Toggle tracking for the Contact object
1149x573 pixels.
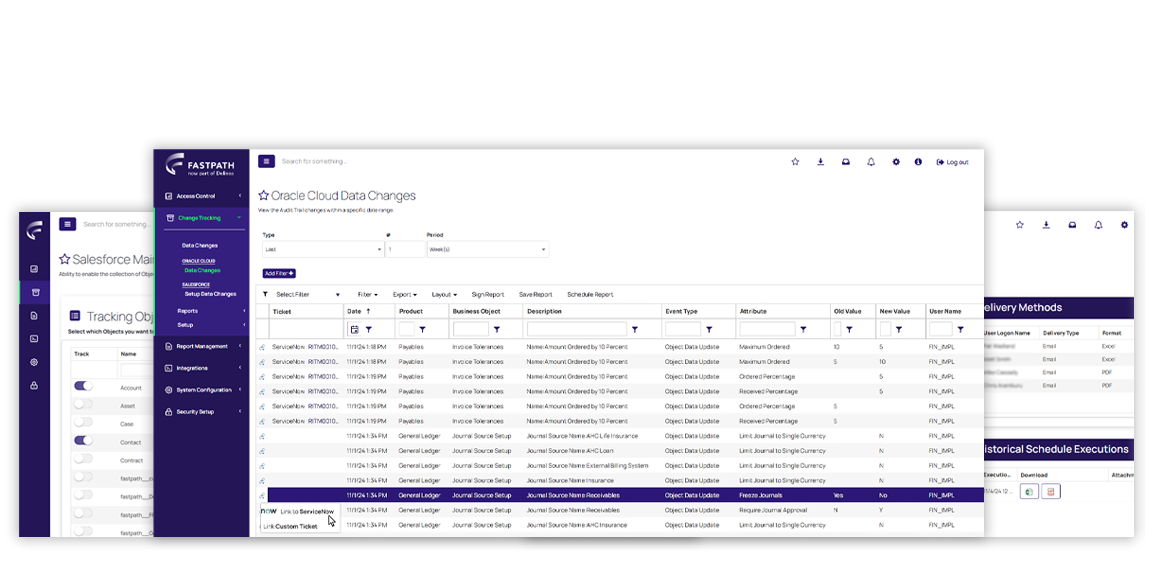coord(84,440)
